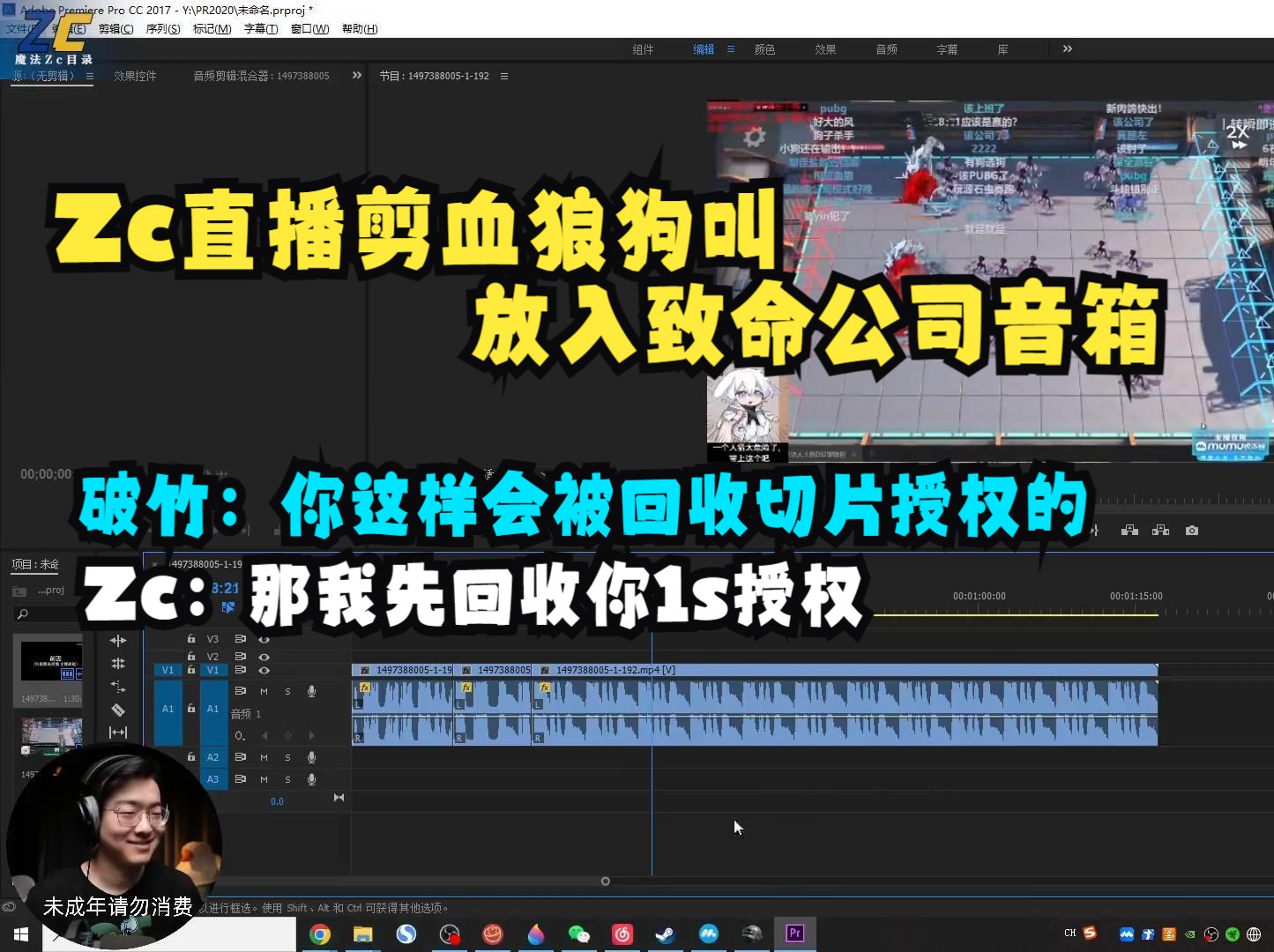This screenshot has height=952, width=1274.
Task: Mute audio track A1
Action: coord(264,691)
